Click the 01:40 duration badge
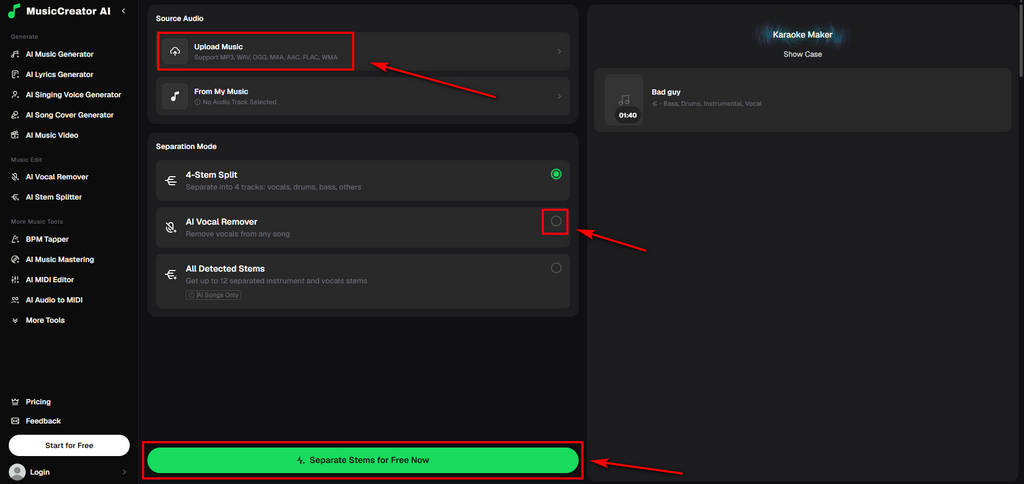1024x484 pixels. point(628,115)
